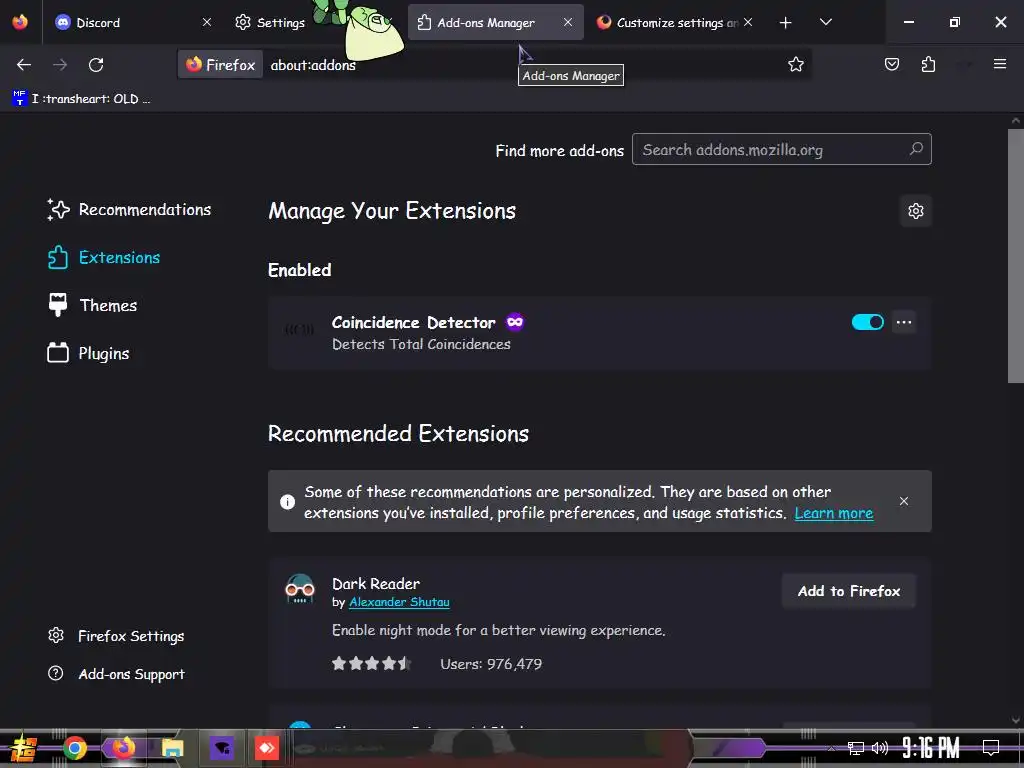
Task: Click the Firefox taskbar icon
Action: coord(123,748)
